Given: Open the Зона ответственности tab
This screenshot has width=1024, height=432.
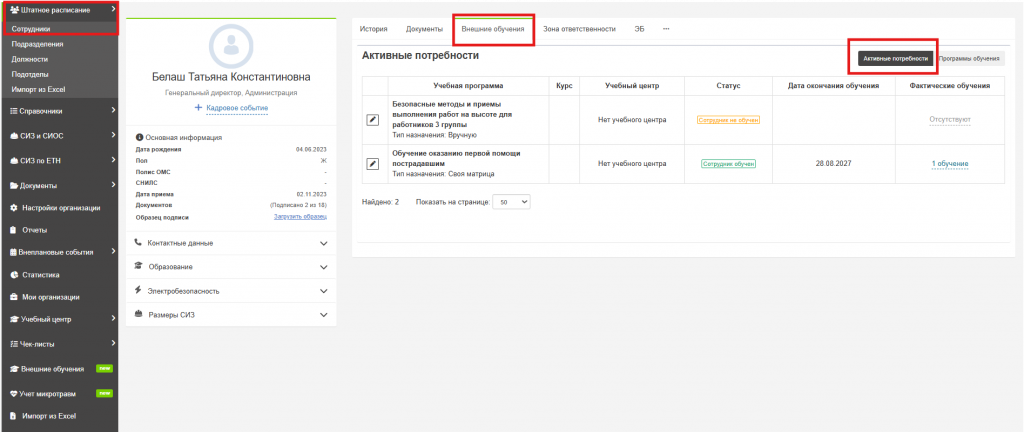Looking at the screenshot, I should (579, 29).
